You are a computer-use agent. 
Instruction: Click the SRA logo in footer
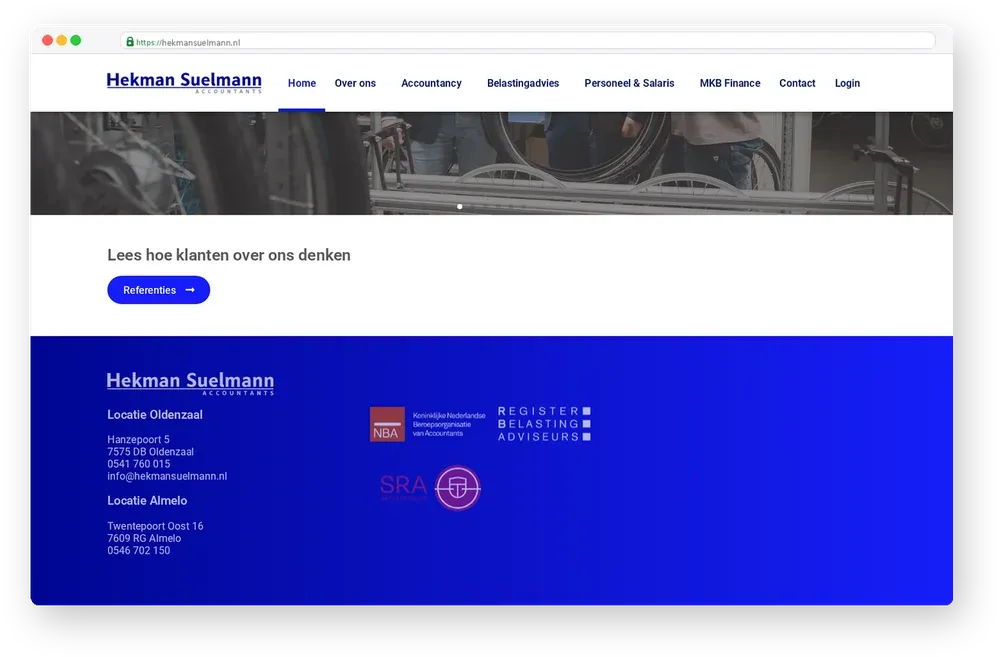[403, 487]
